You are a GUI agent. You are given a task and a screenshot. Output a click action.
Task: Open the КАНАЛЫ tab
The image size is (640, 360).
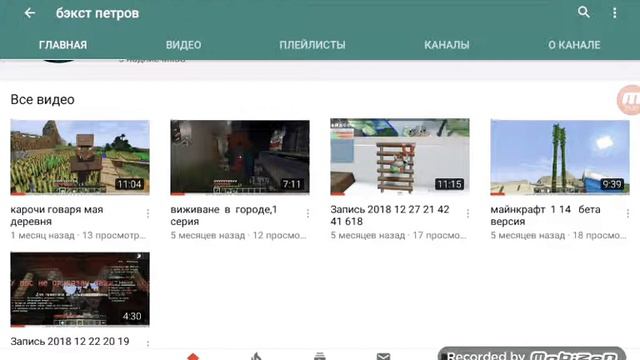click(x=447, y=45)
